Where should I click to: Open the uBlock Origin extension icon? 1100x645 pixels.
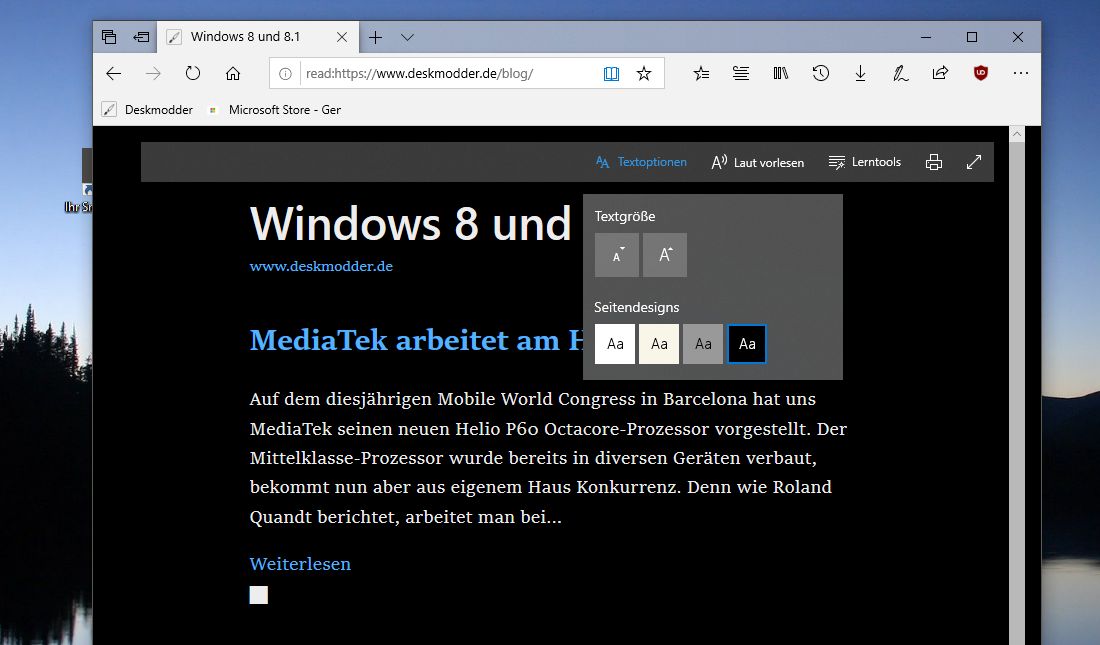click(981, 72)
